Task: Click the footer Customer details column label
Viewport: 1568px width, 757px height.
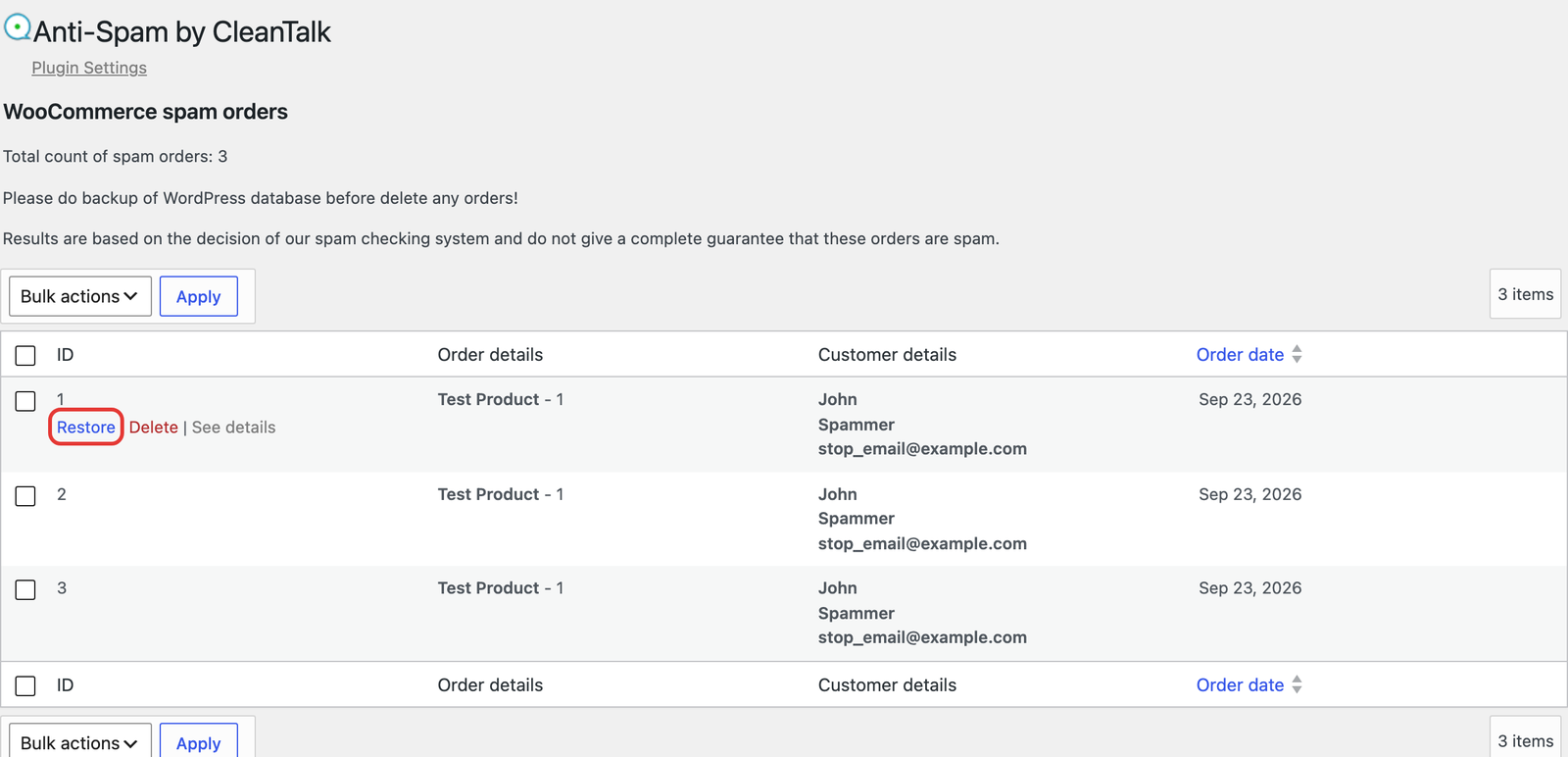Action: 887,685
